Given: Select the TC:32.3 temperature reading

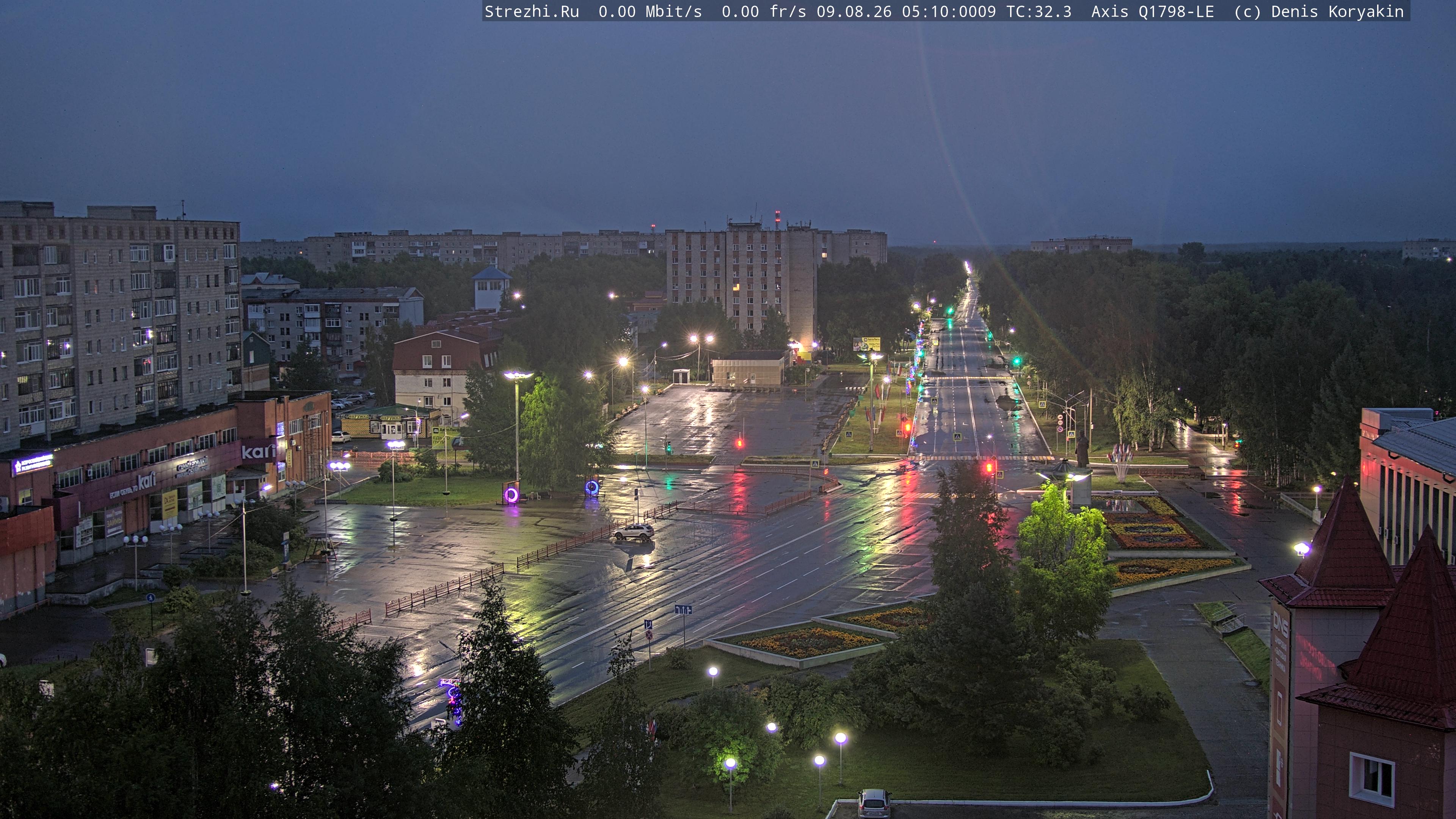Looking at the screenshot, I should click(1039, 12).
